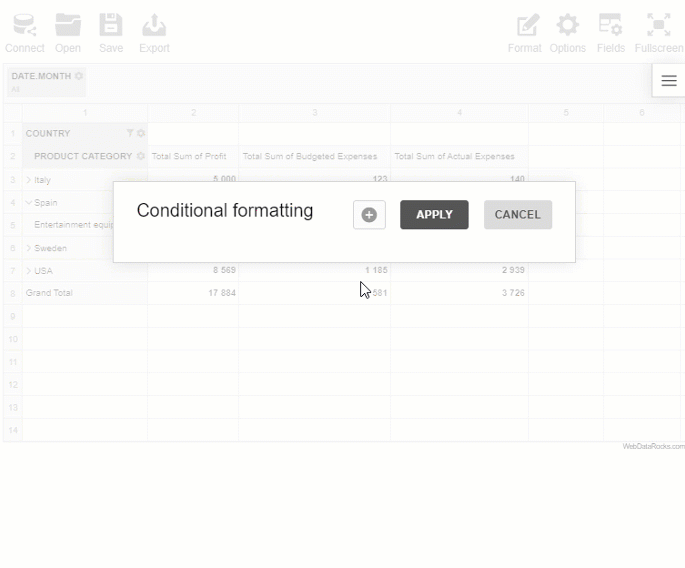Image resolution: width=685 pixels, height=568 pixels.
Task: Collapse the Spain row
Action: tap(28, 202)
